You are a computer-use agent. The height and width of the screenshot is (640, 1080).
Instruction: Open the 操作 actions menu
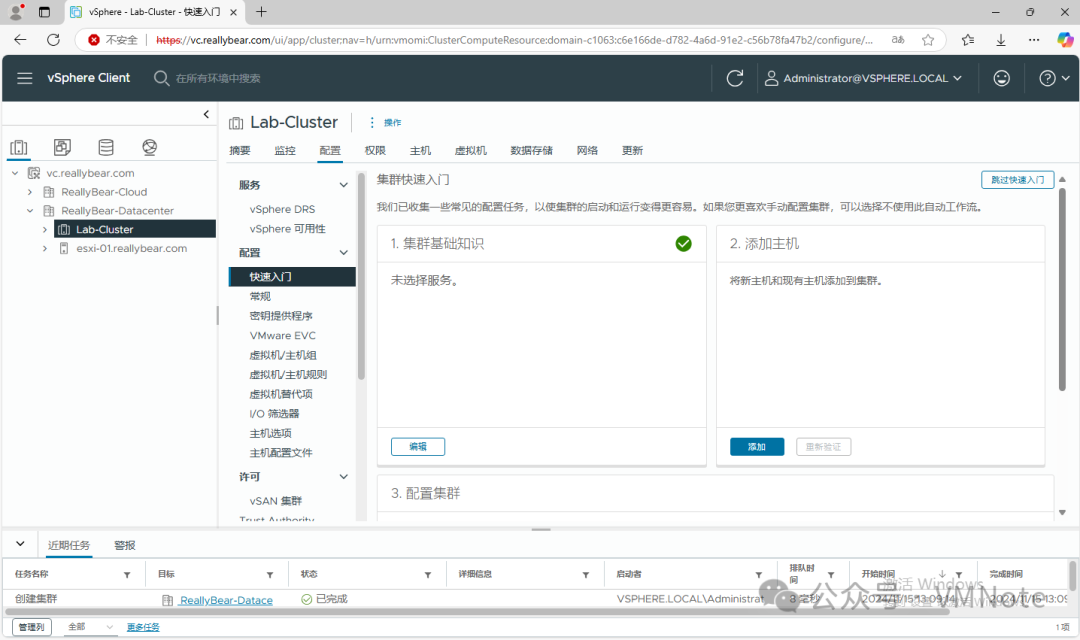(x=384, y=123)
